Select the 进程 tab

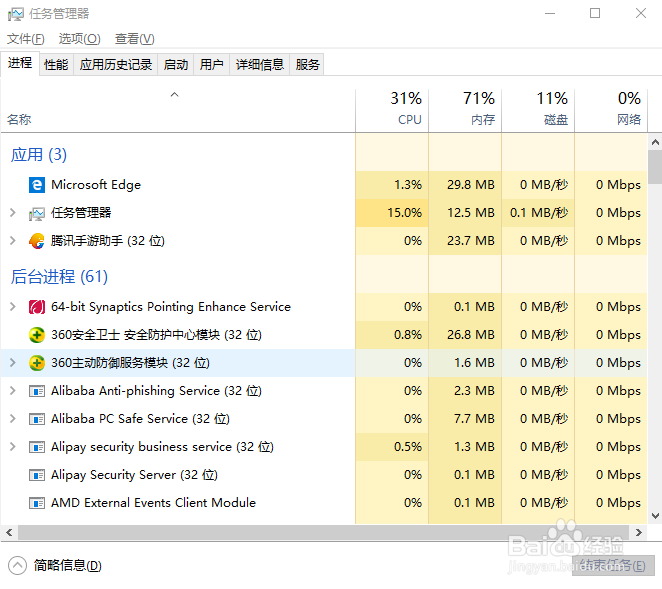(x=20, y=63)
